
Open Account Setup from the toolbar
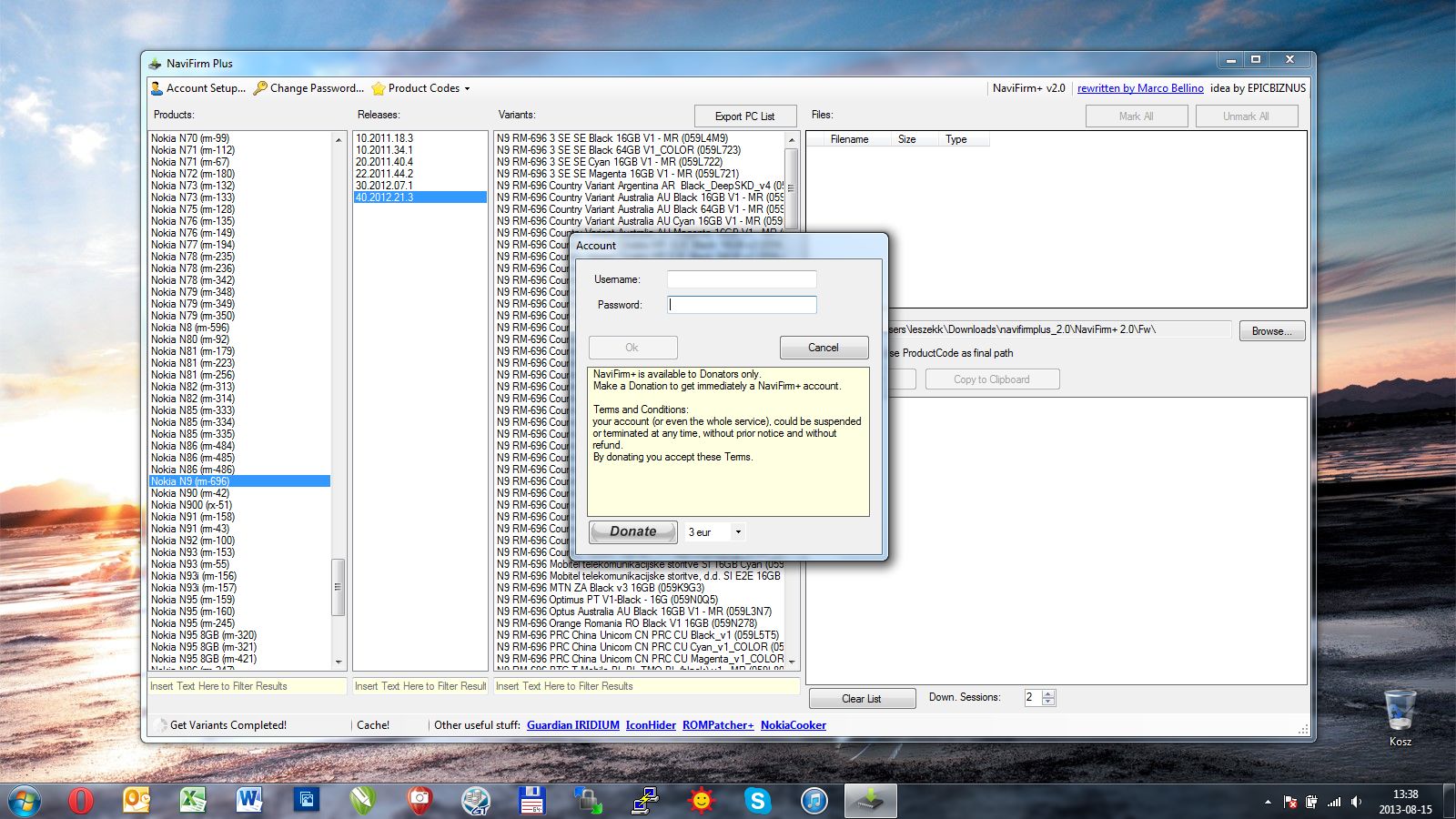click(x=197, y=88)
